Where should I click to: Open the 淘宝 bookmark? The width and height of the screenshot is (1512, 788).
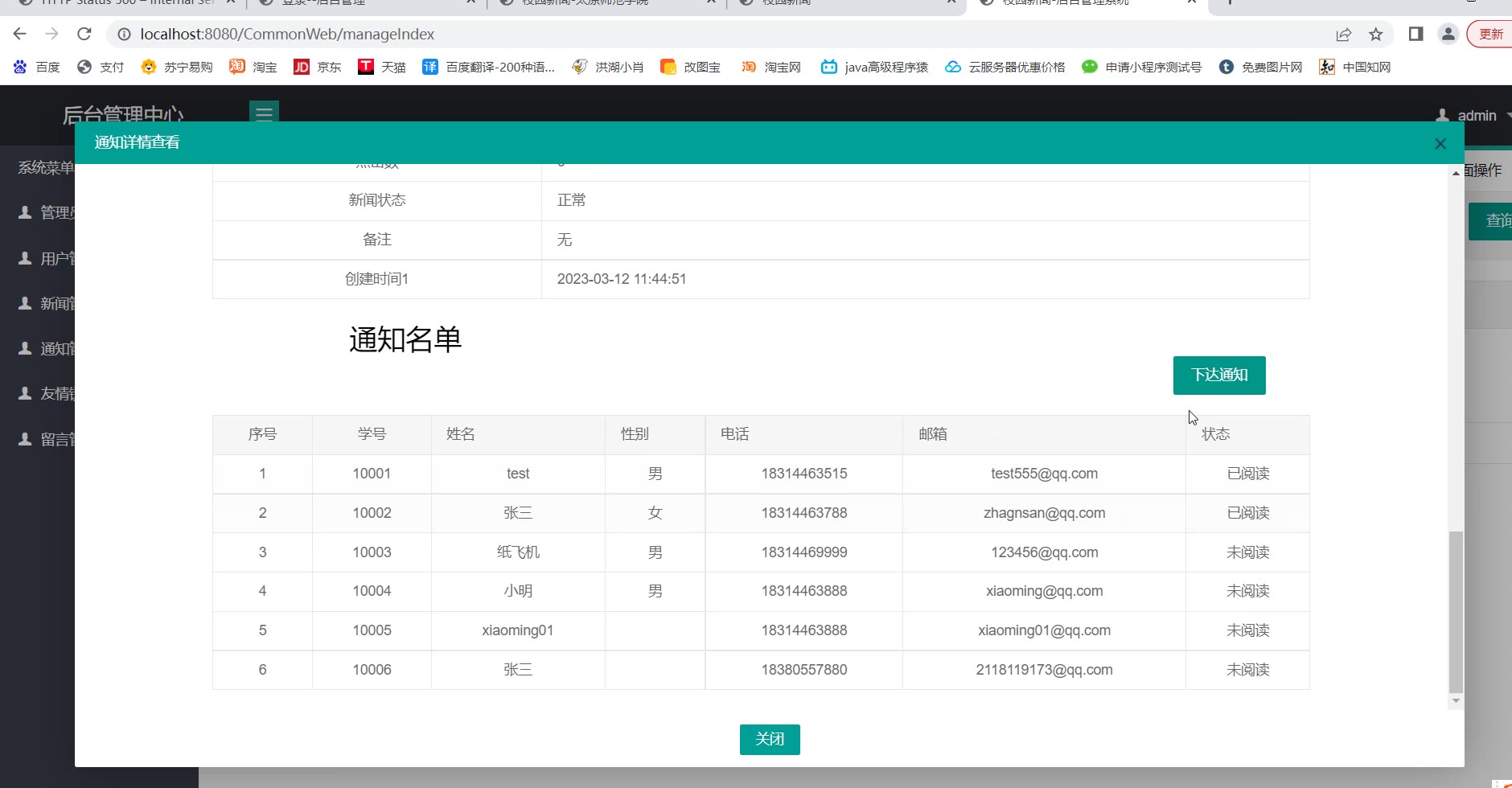253,67
